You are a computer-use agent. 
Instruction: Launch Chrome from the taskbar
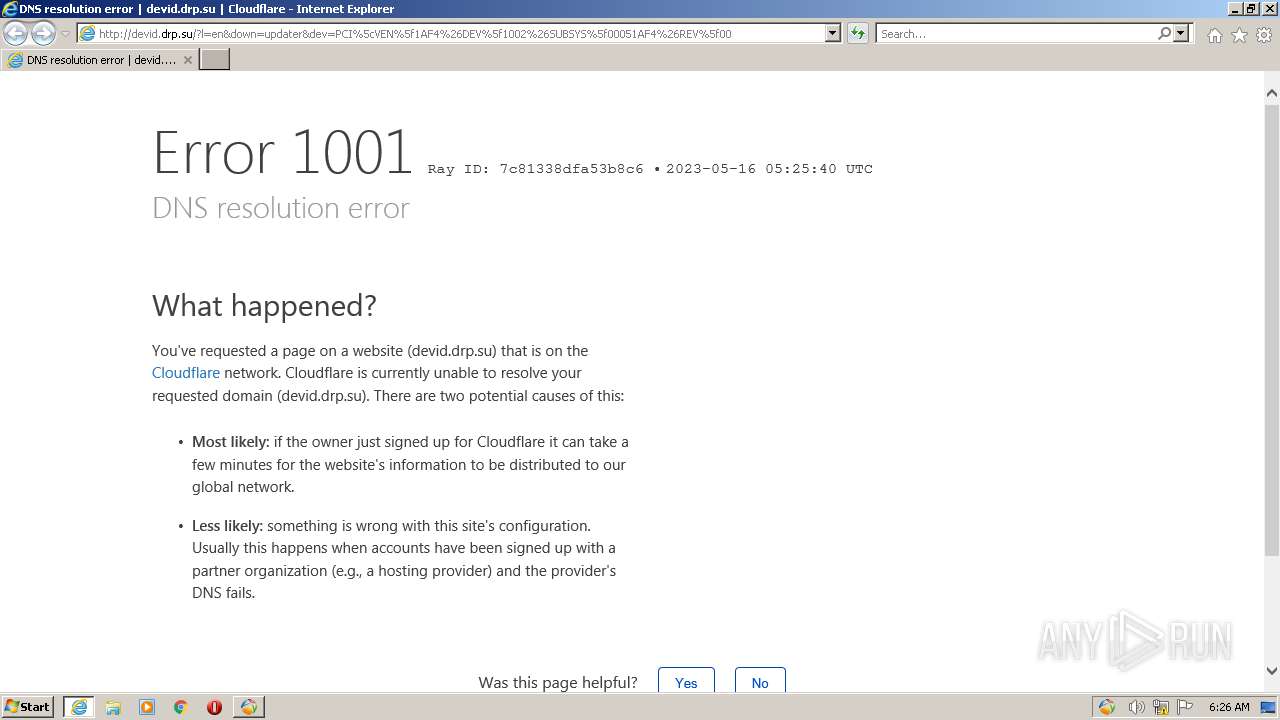click(x=181, y=707)
